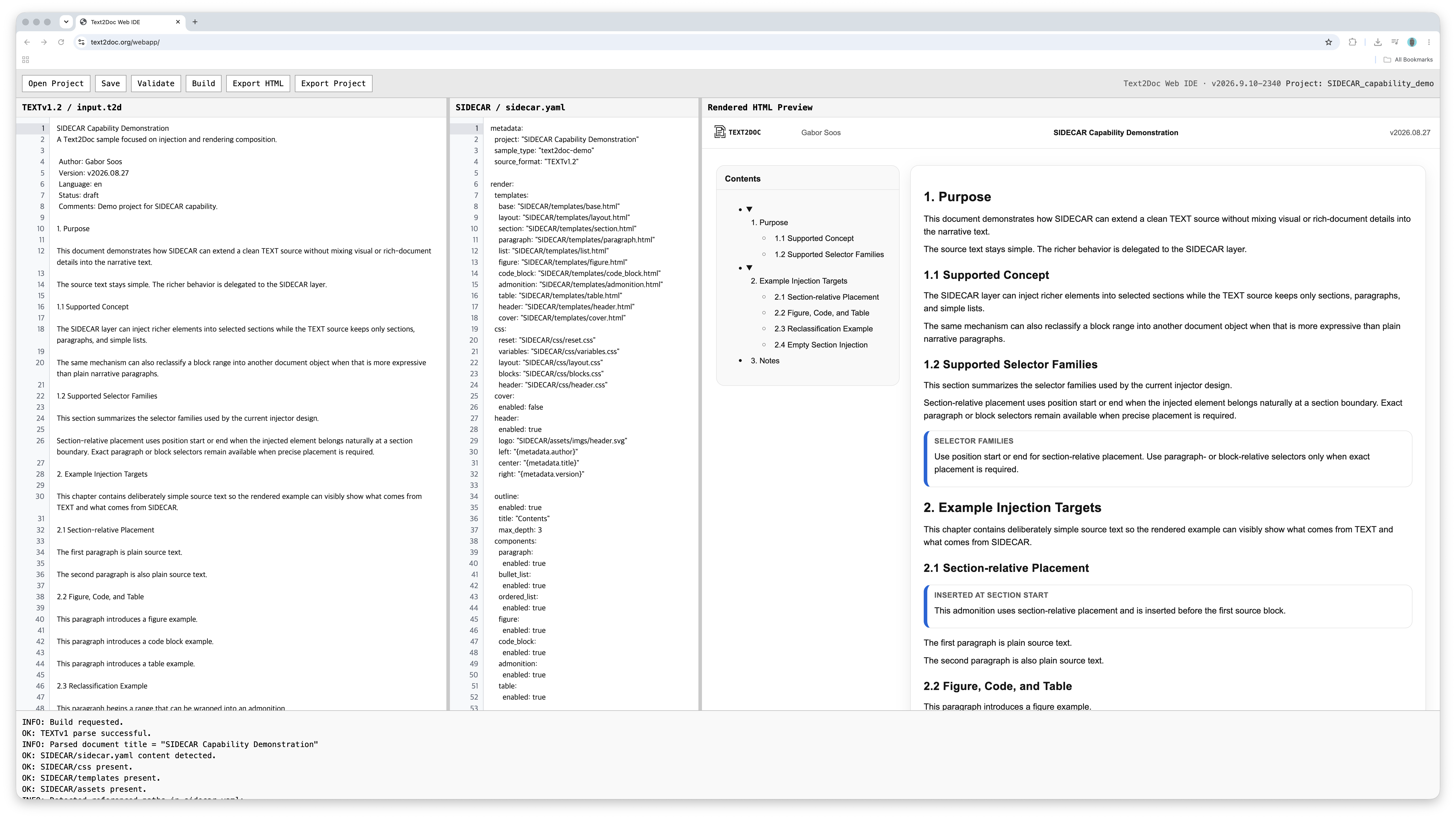Click sidecar line 'max_depth: 3'

coord(520,530)
